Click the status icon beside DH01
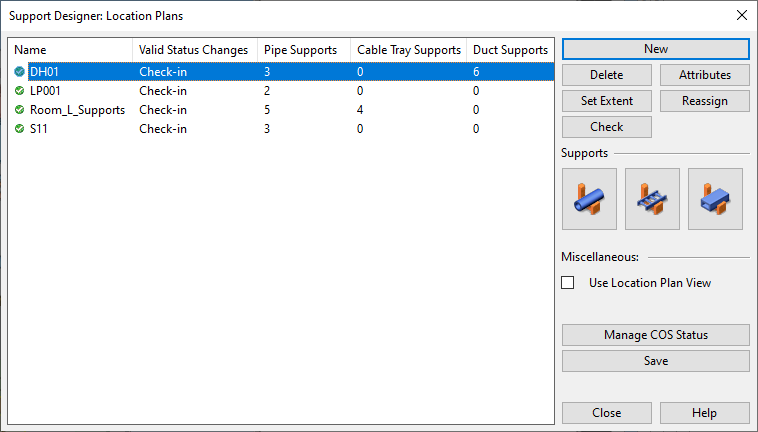 tap(19, 72)
